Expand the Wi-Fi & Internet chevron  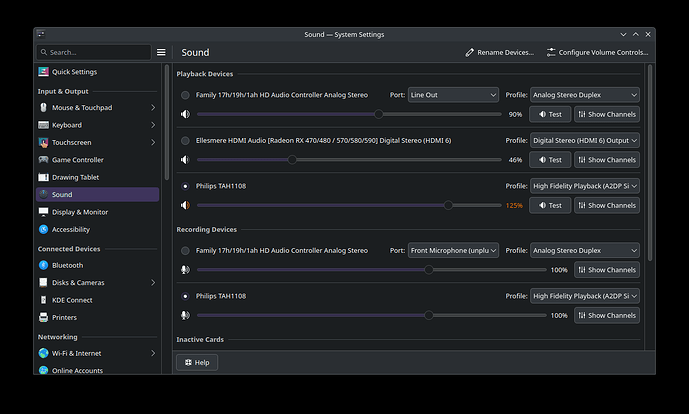(x=153, y=353)
